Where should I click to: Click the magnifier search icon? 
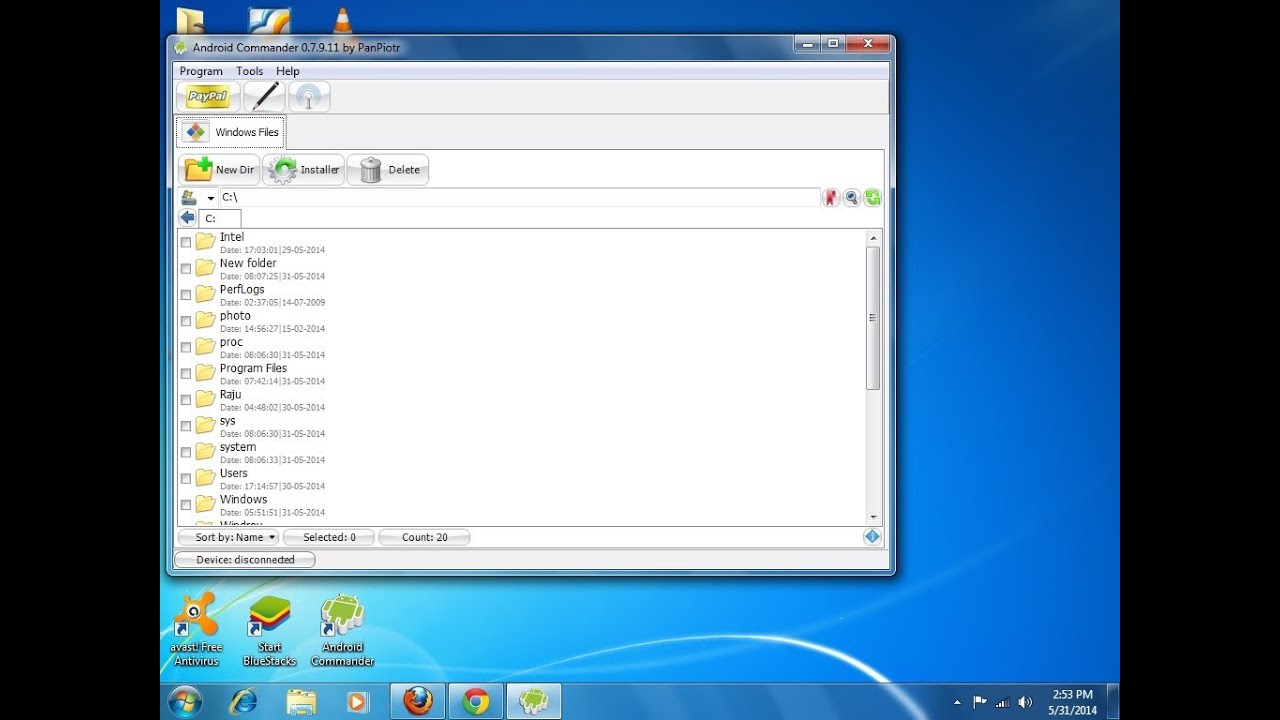(851, 198)
